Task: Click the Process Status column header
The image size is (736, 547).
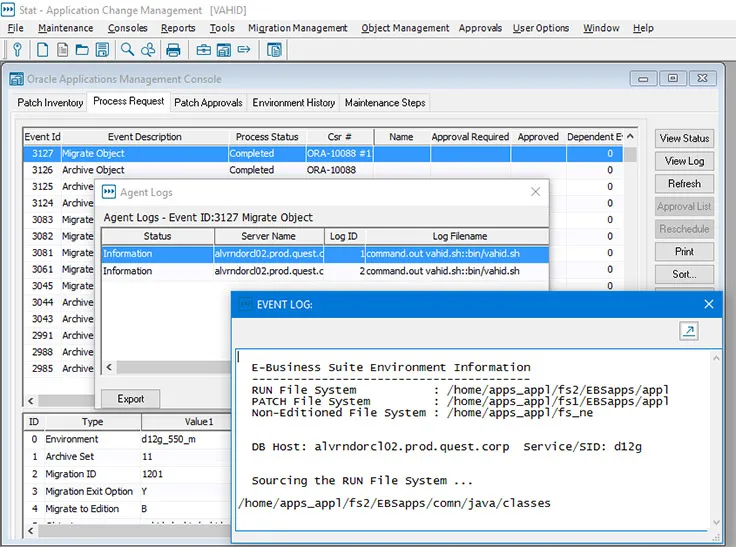Action: (x=267, y=137)
